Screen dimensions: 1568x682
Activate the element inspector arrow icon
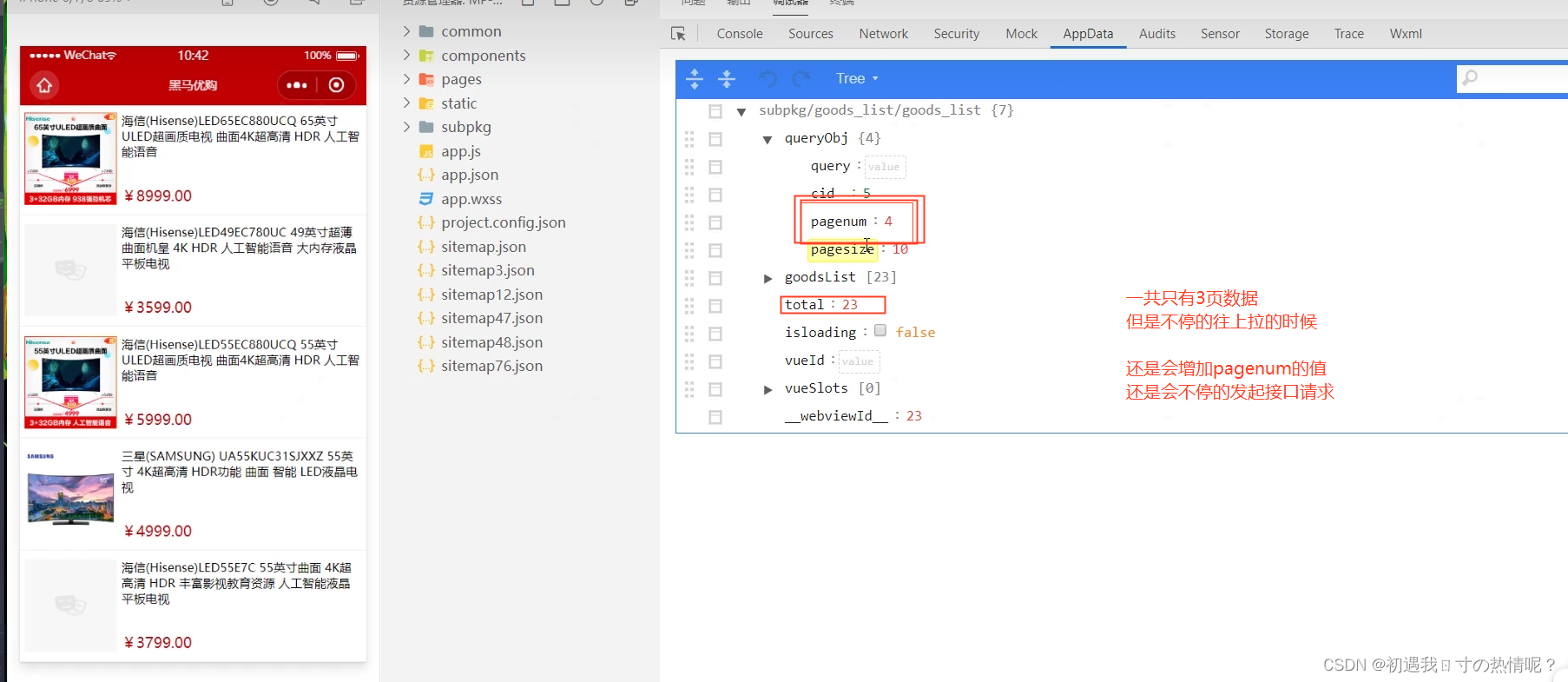click(678, 34)
